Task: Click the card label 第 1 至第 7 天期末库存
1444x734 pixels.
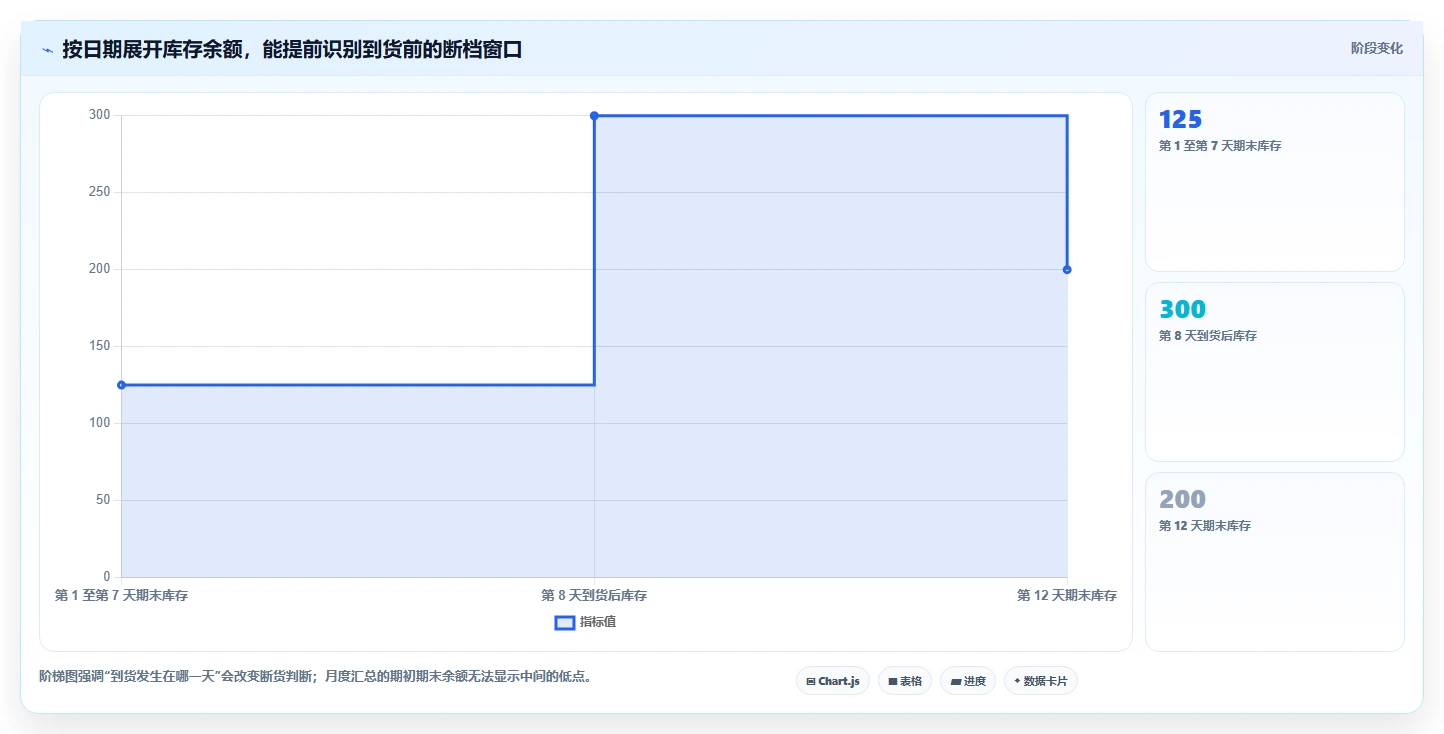Action: pos(1220,146)
